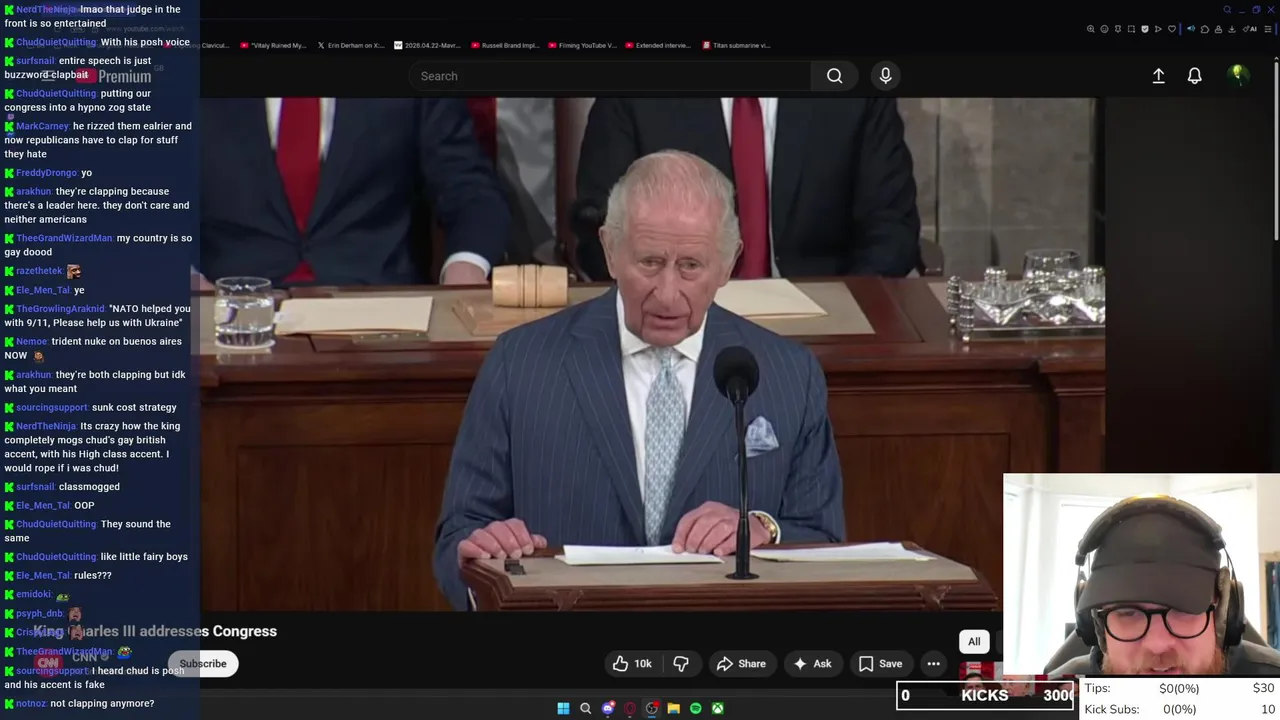Dislike the video with thumbs-down
Viewport: 1280px width, 720px height.
[681, 663]
